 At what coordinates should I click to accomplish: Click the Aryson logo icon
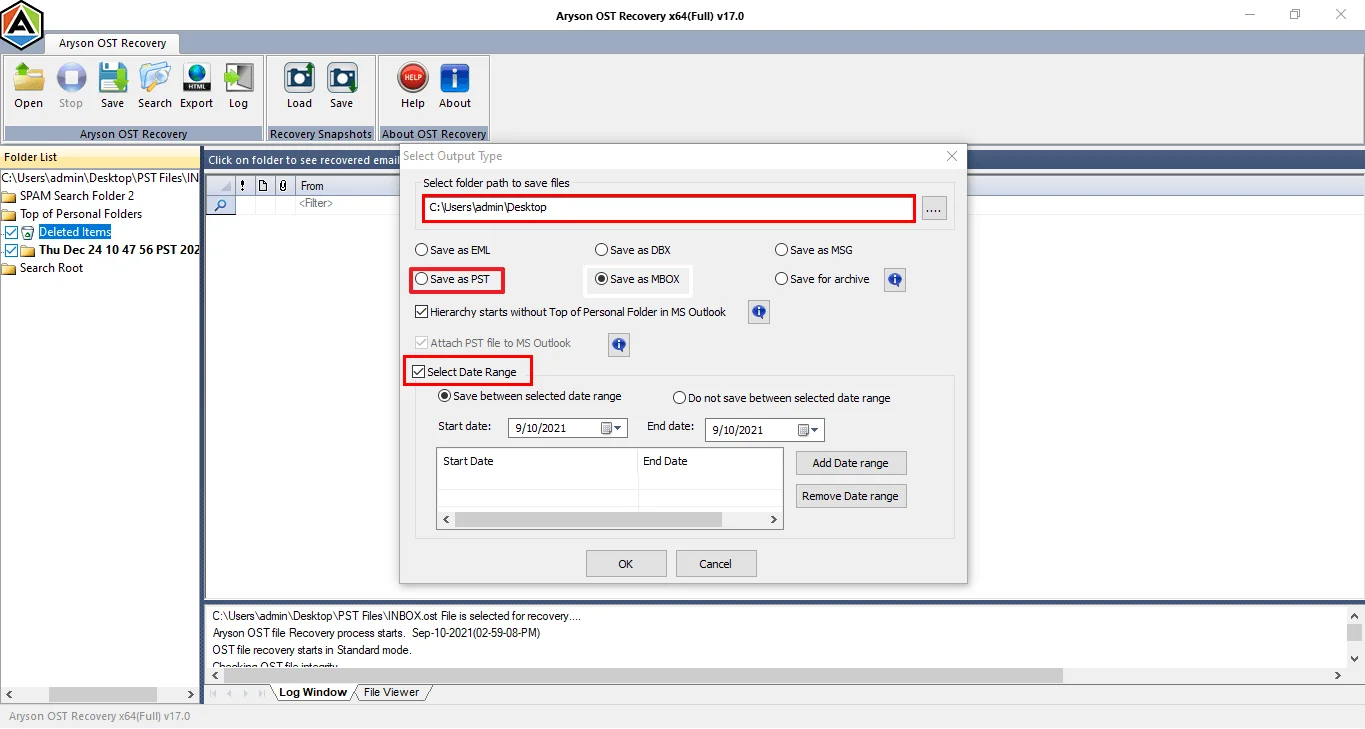tap(21, 26)
